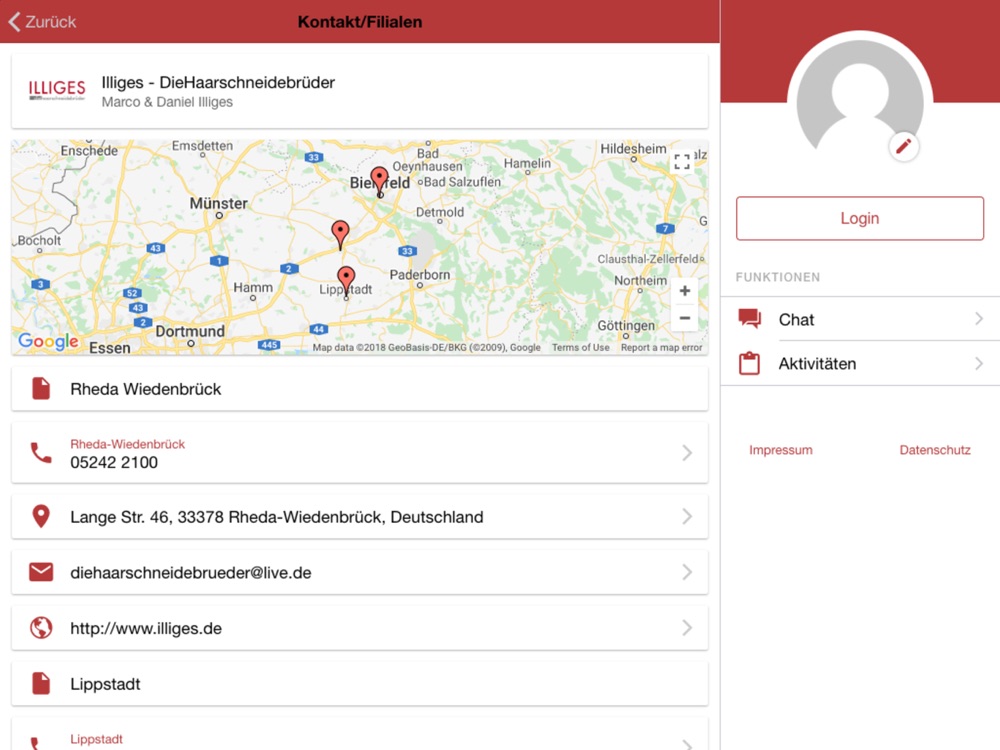Click the Chat speech bubble icon
The width and height of the screenshot is (1000, 750).
pyautogui.click(x=749, y=319)
